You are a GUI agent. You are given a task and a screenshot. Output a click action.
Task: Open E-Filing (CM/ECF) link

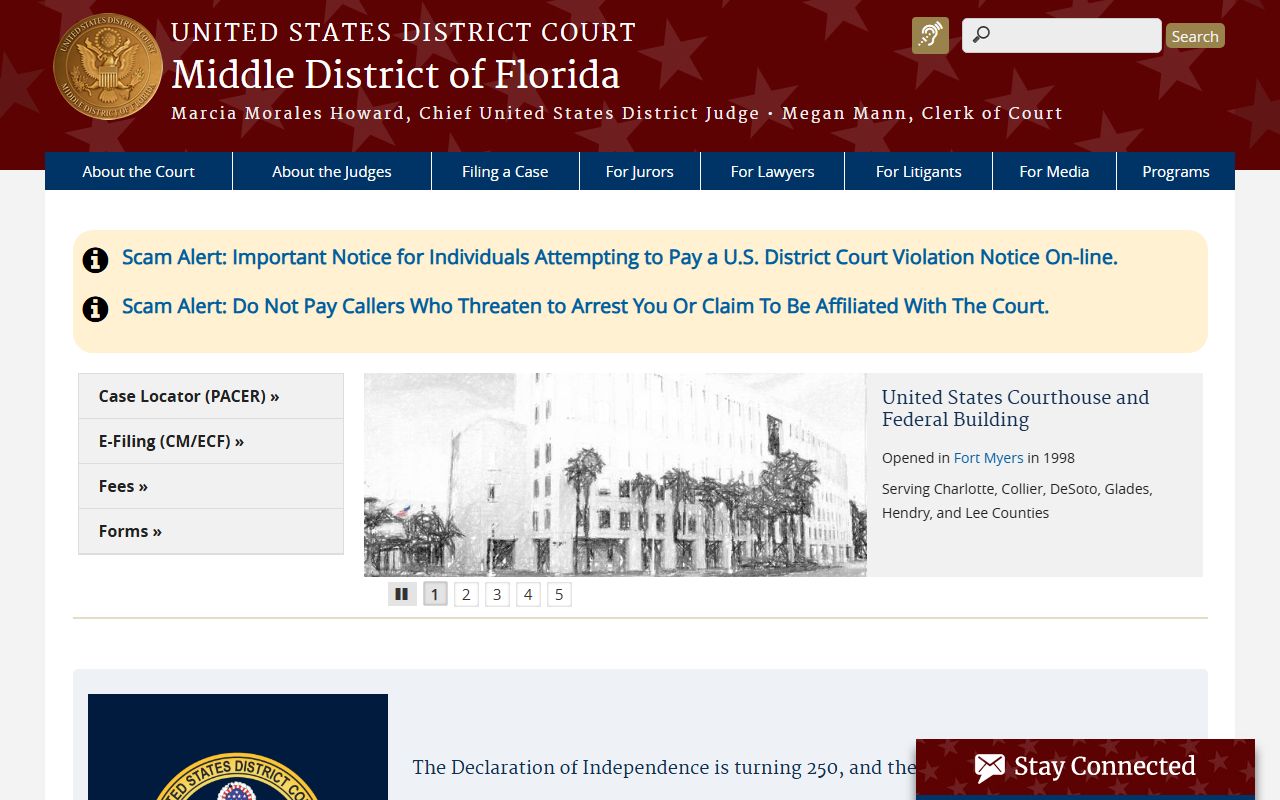211,441
